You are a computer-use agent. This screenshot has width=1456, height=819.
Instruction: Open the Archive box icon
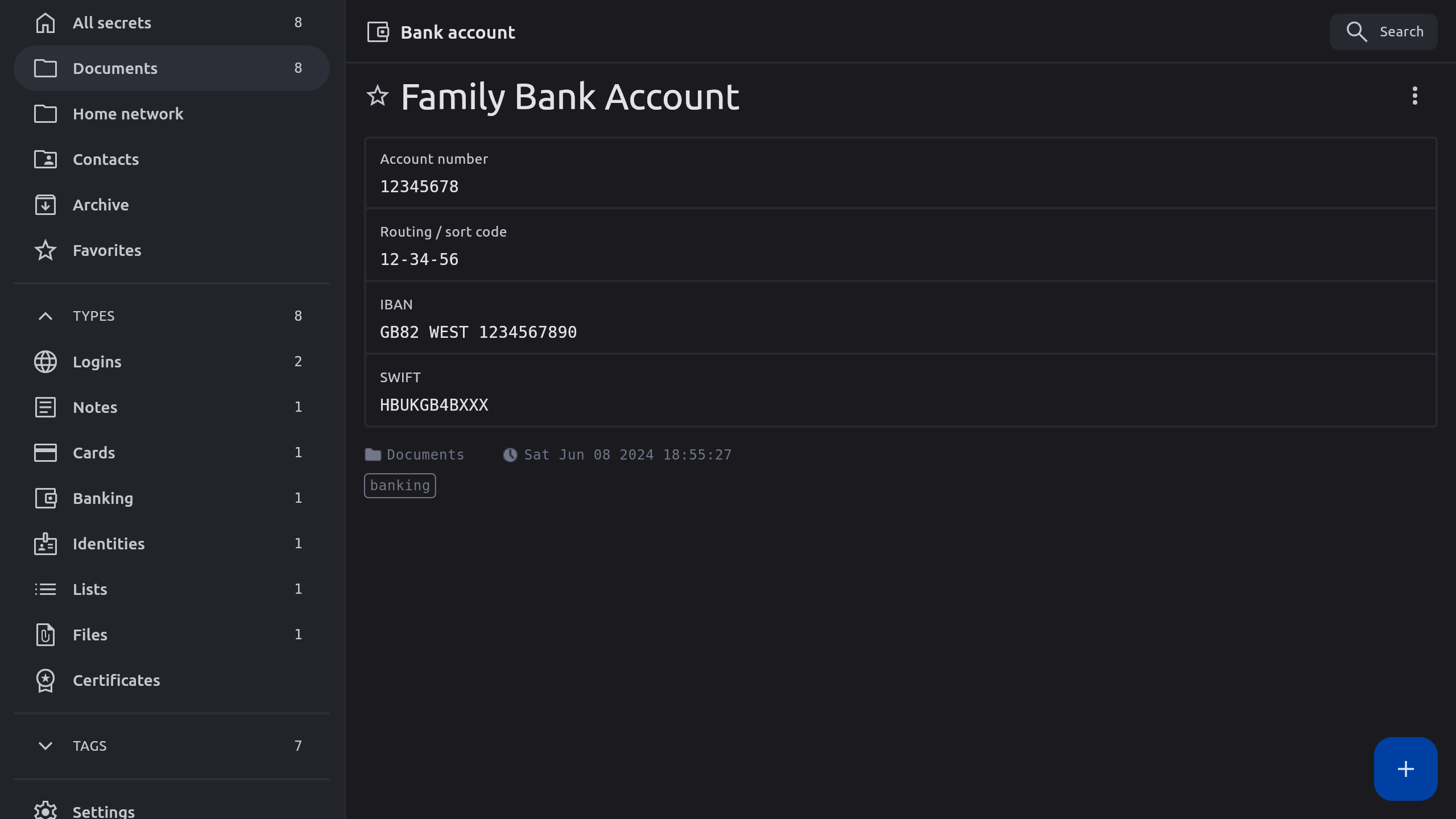[x=45, y=205]
